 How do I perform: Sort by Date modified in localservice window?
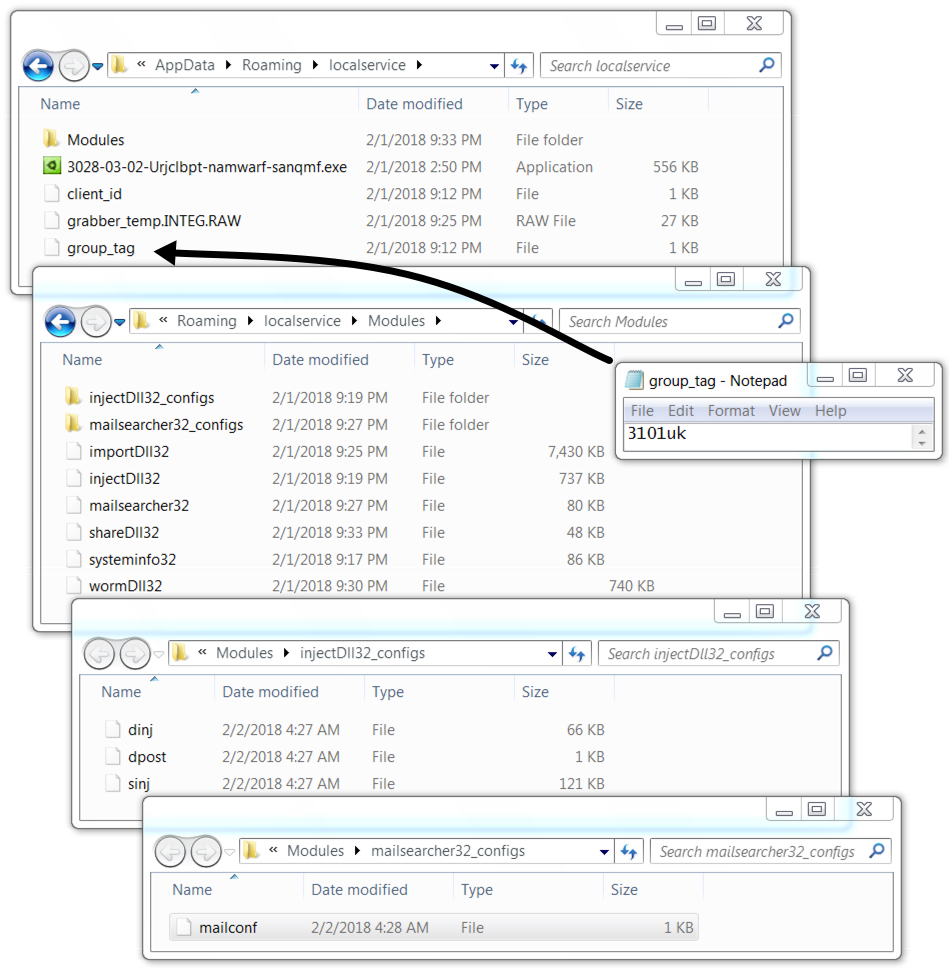[x=414, y=104]
